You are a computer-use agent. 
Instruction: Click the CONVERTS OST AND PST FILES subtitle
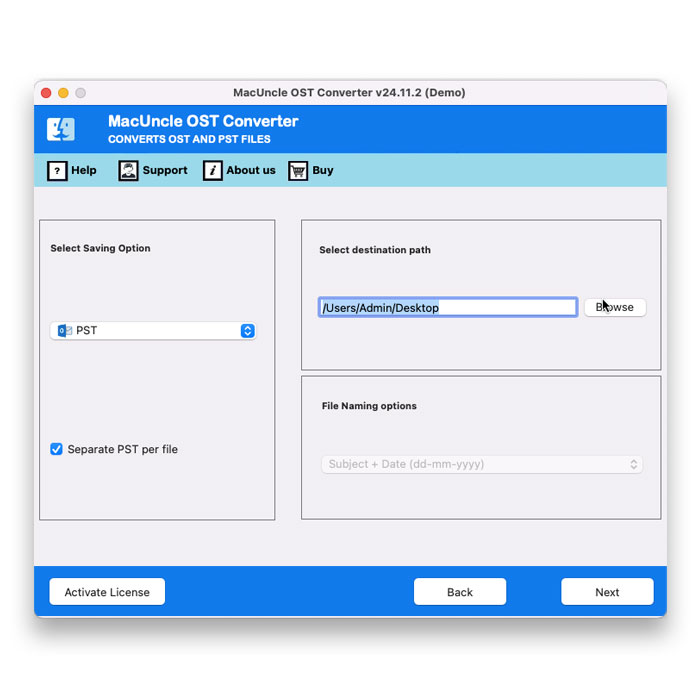pos(189,139)
